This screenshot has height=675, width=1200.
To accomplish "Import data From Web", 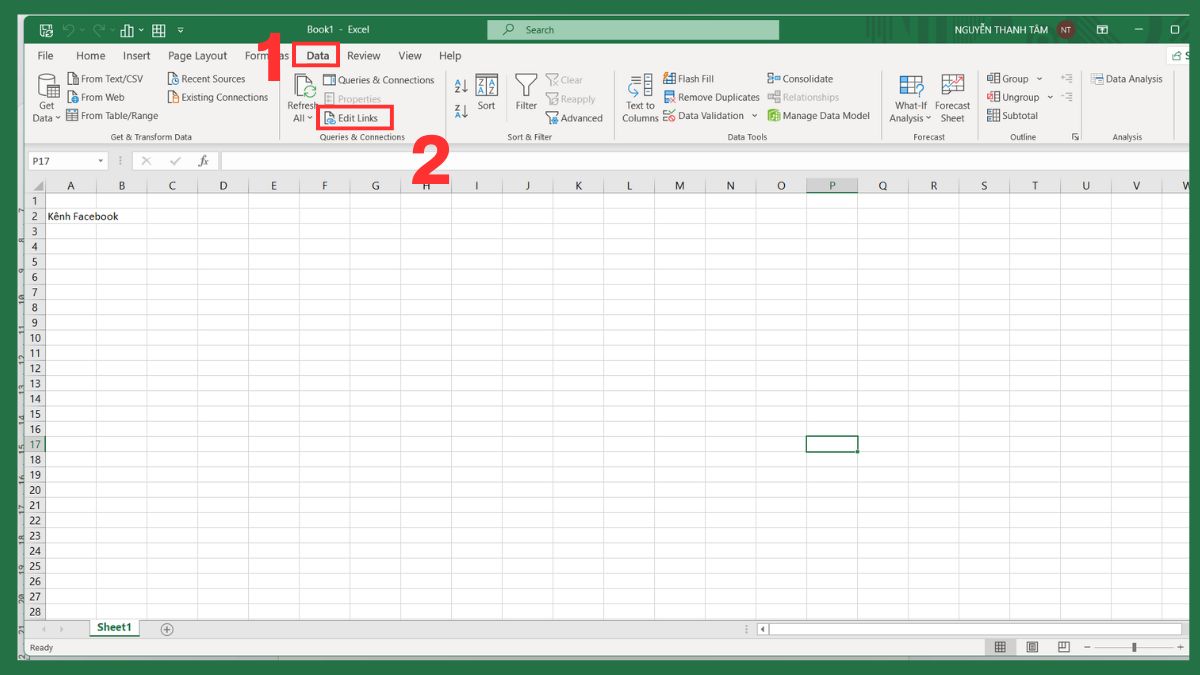I will point(96,97).
